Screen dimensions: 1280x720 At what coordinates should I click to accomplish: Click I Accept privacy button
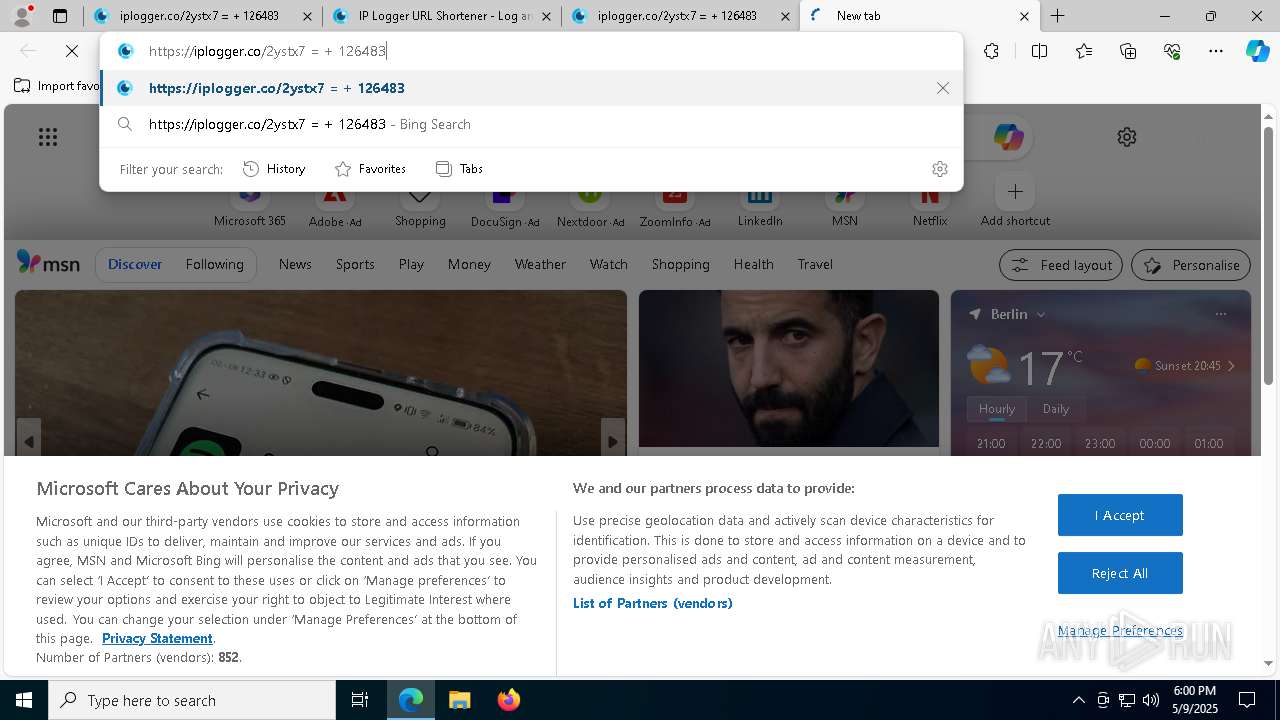[1120, 515]
